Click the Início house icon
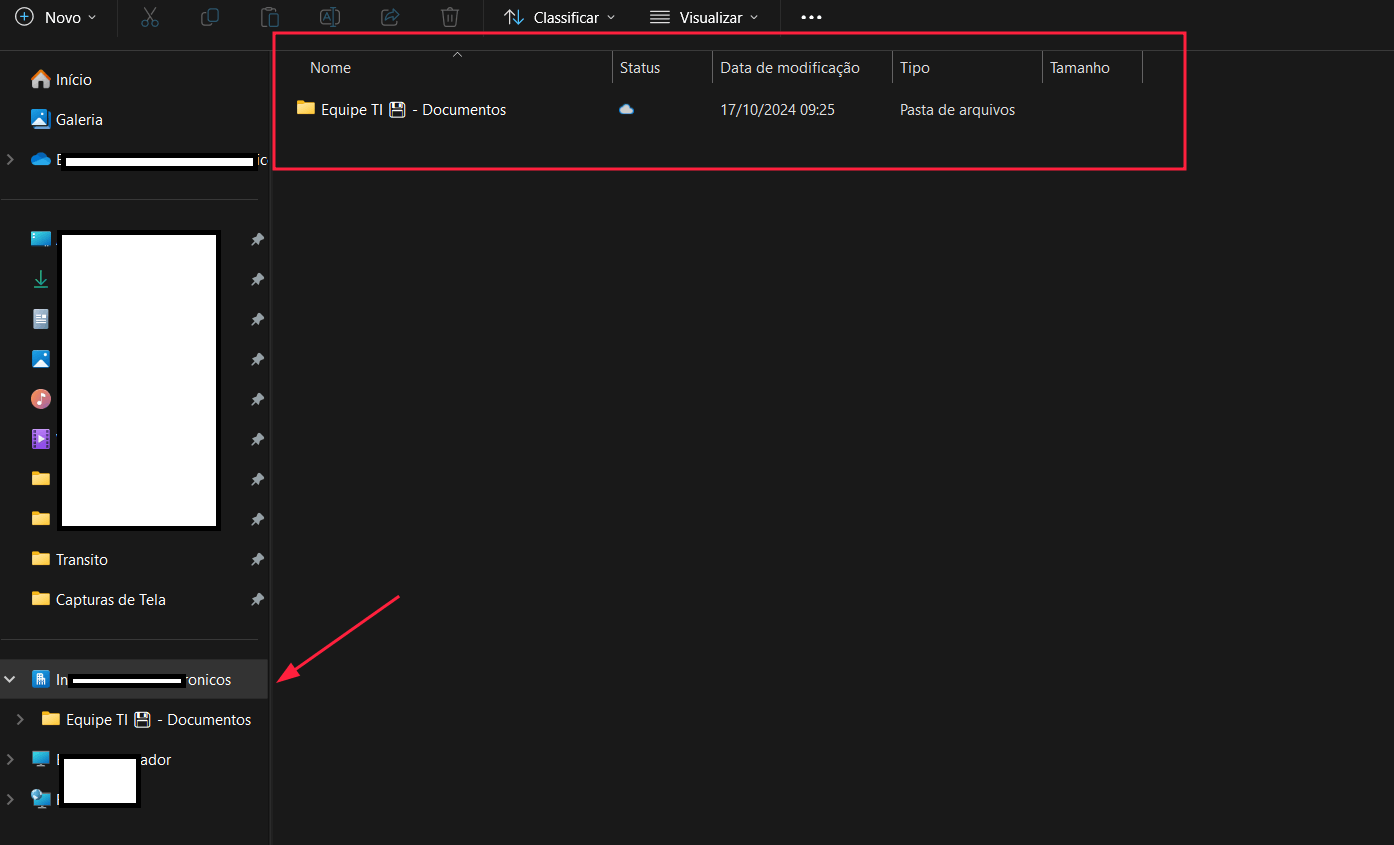 tap(41, 79)
